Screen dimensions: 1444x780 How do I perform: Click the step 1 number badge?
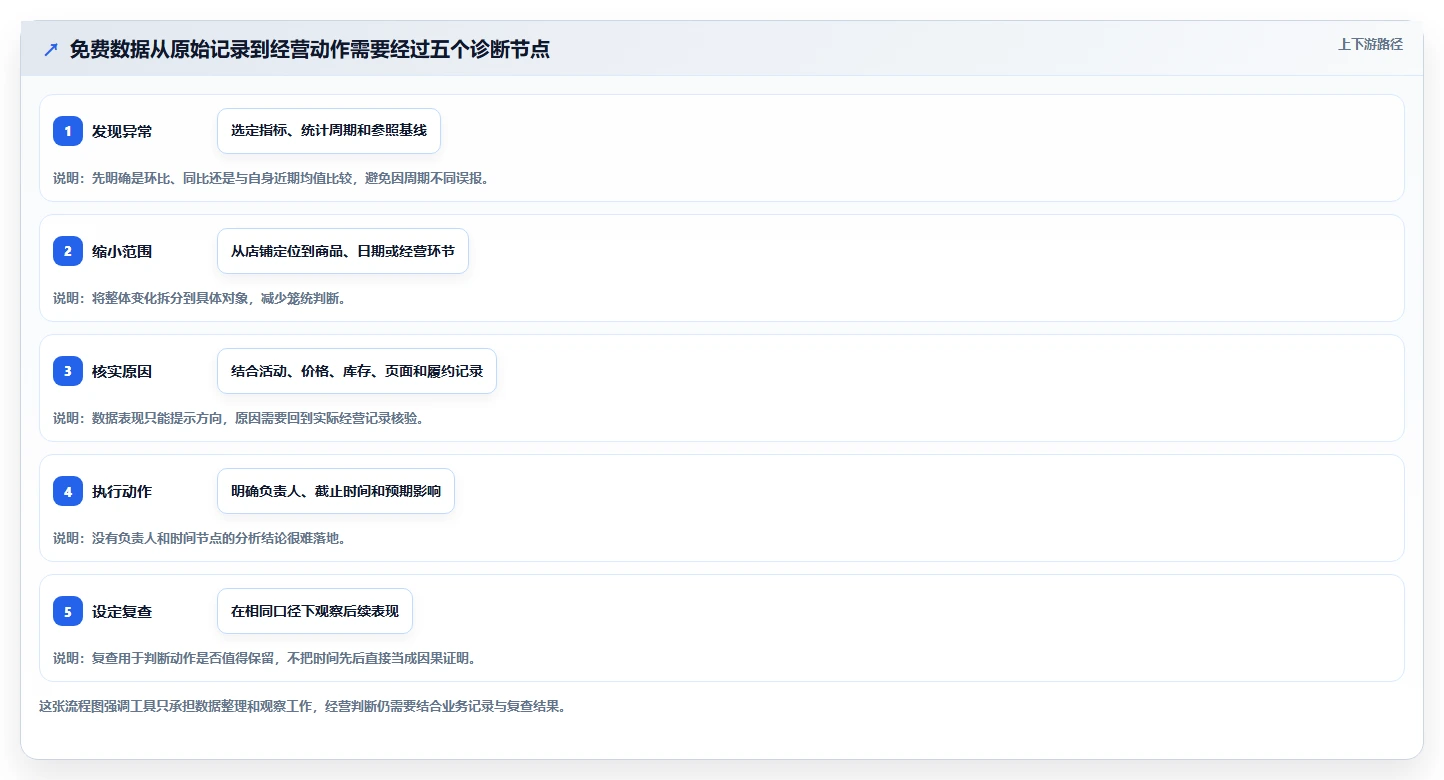(x=68, y=131)
